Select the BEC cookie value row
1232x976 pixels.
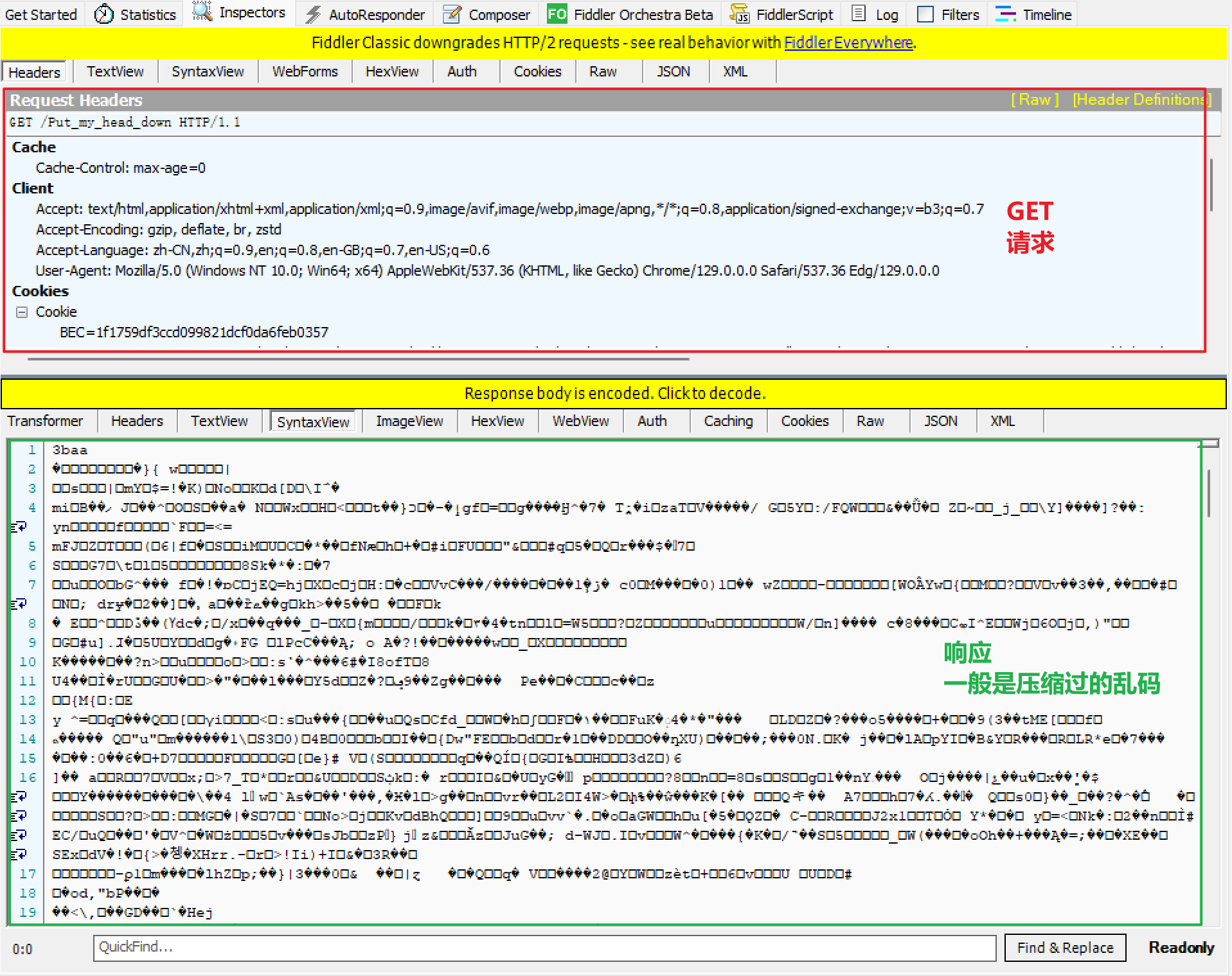[x=194, y=333]
